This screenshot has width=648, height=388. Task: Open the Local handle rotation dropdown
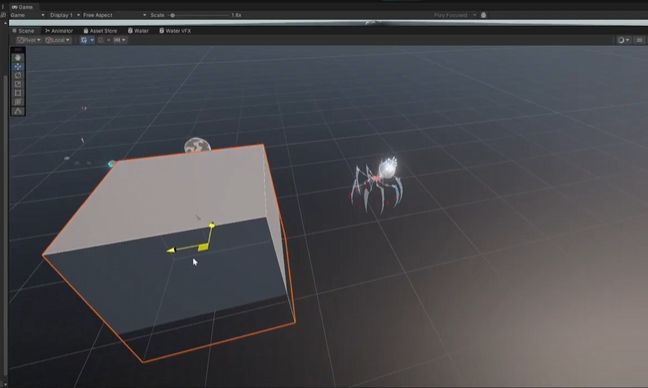57,40
